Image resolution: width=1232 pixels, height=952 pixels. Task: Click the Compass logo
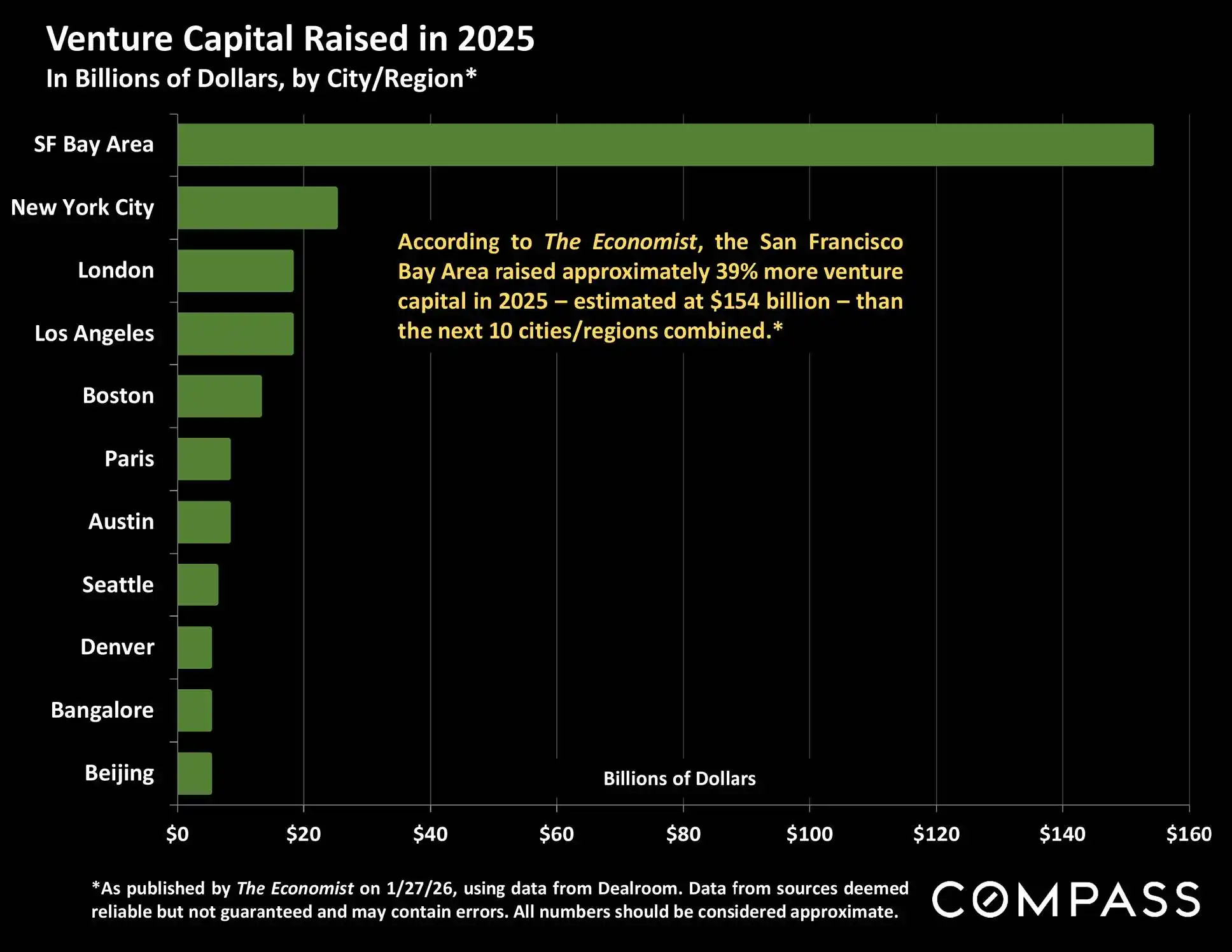click(x=1066, y=899)
